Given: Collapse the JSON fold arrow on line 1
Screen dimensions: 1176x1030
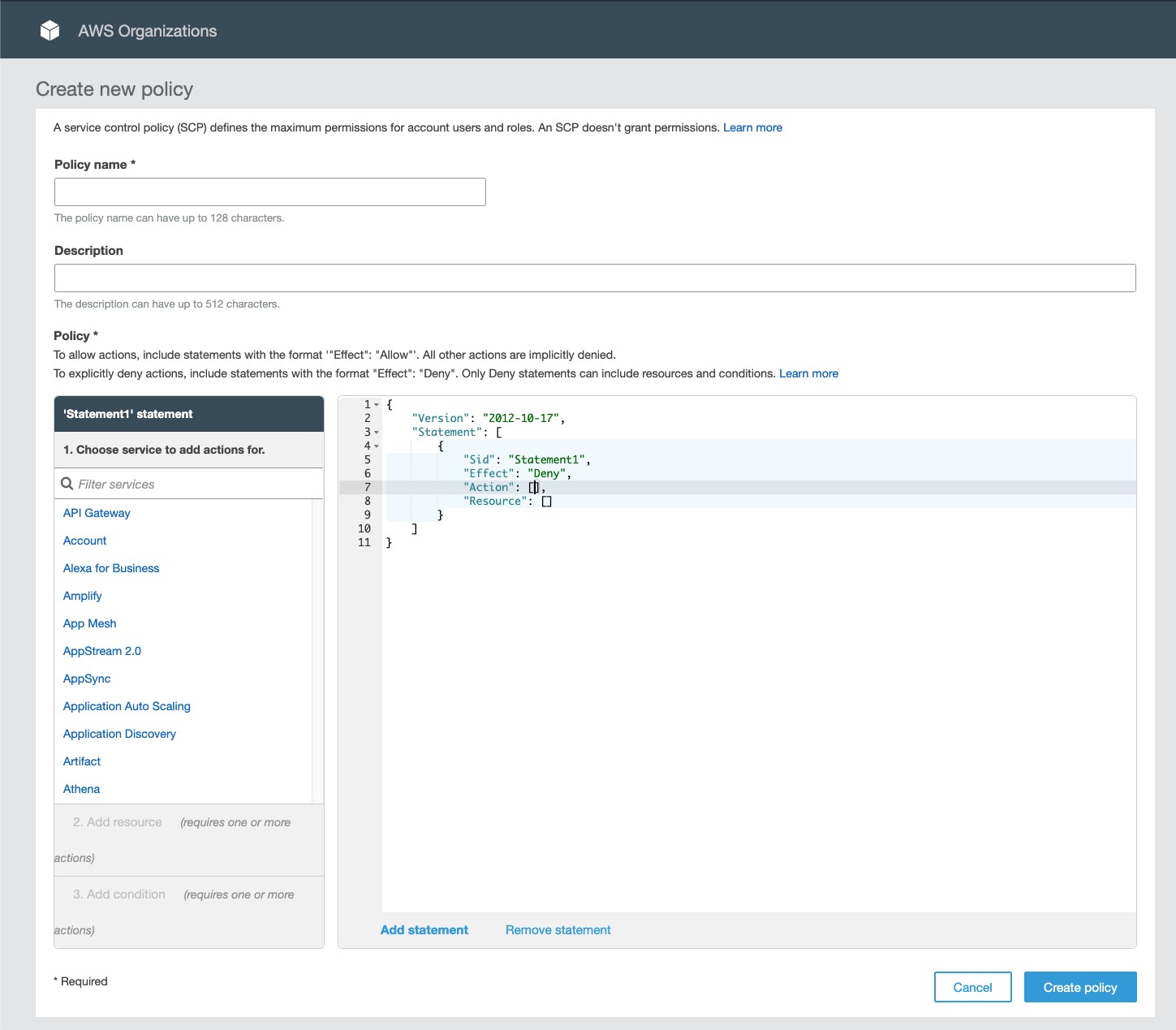Looking at the screenshot, I should coord(375,403).
